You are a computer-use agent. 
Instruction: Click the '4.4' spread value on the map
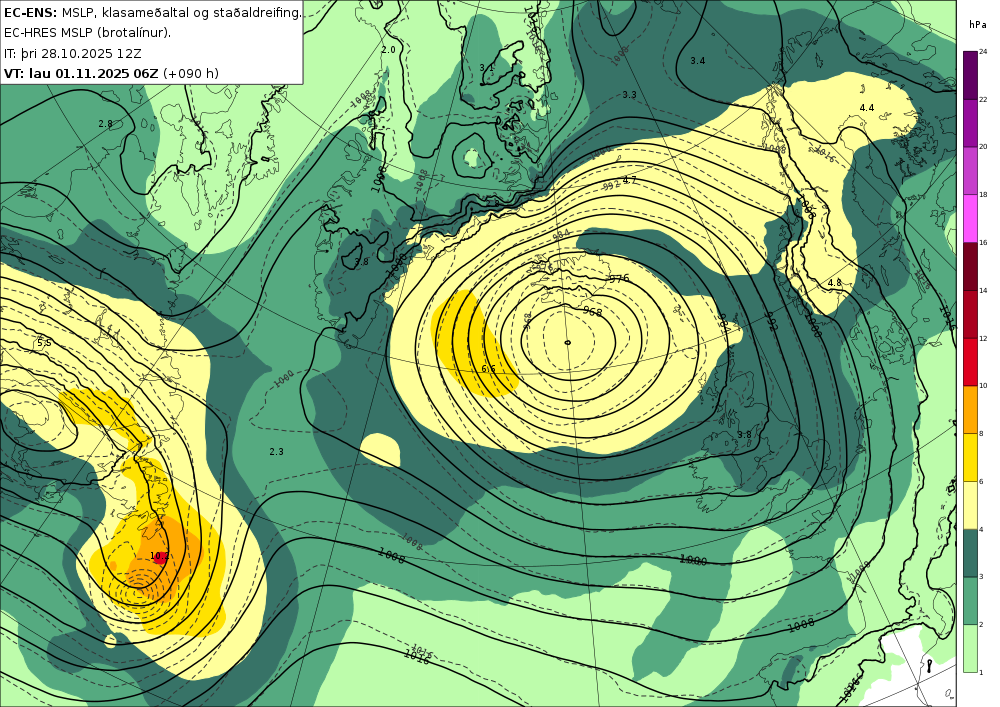coord(867,108)
